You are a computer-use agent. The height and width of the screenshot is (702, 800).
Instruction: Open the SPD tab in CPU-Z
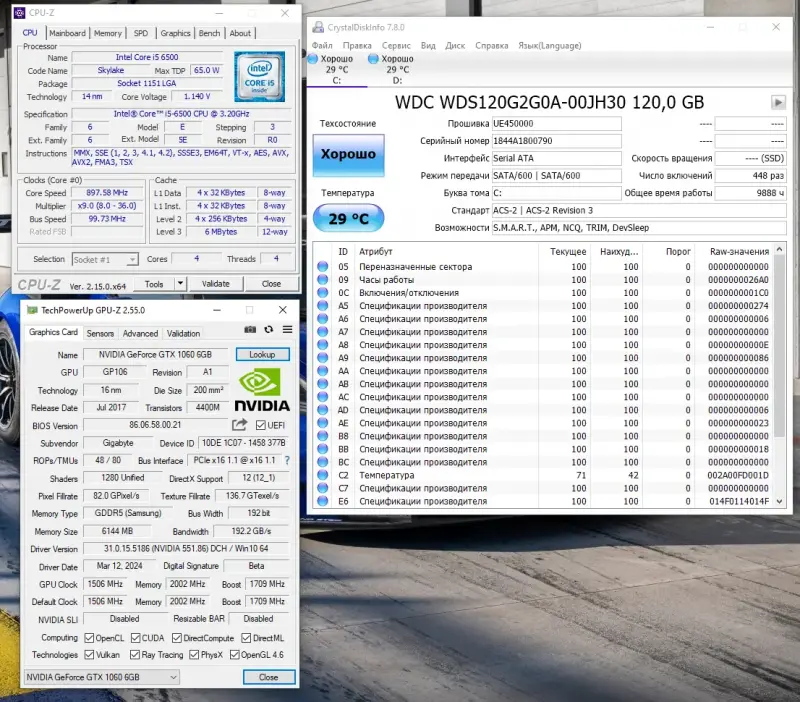141,33
